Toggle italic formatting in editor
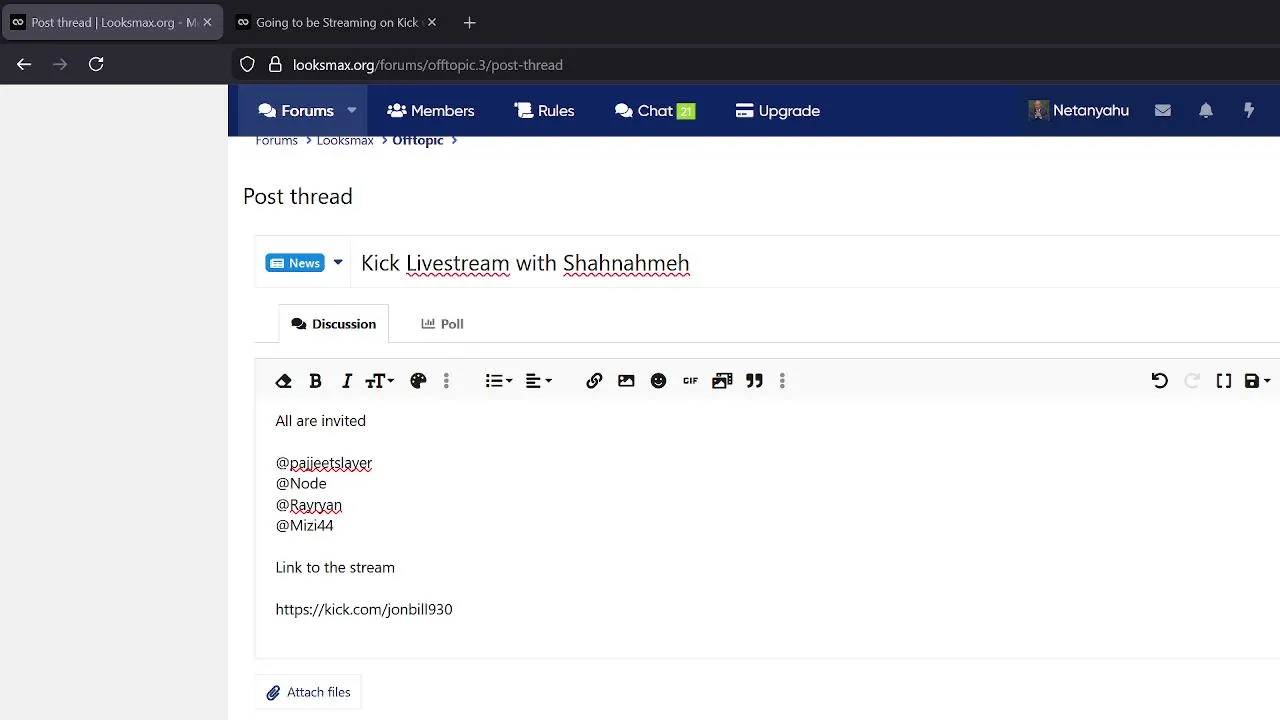 tap(347, 381)
